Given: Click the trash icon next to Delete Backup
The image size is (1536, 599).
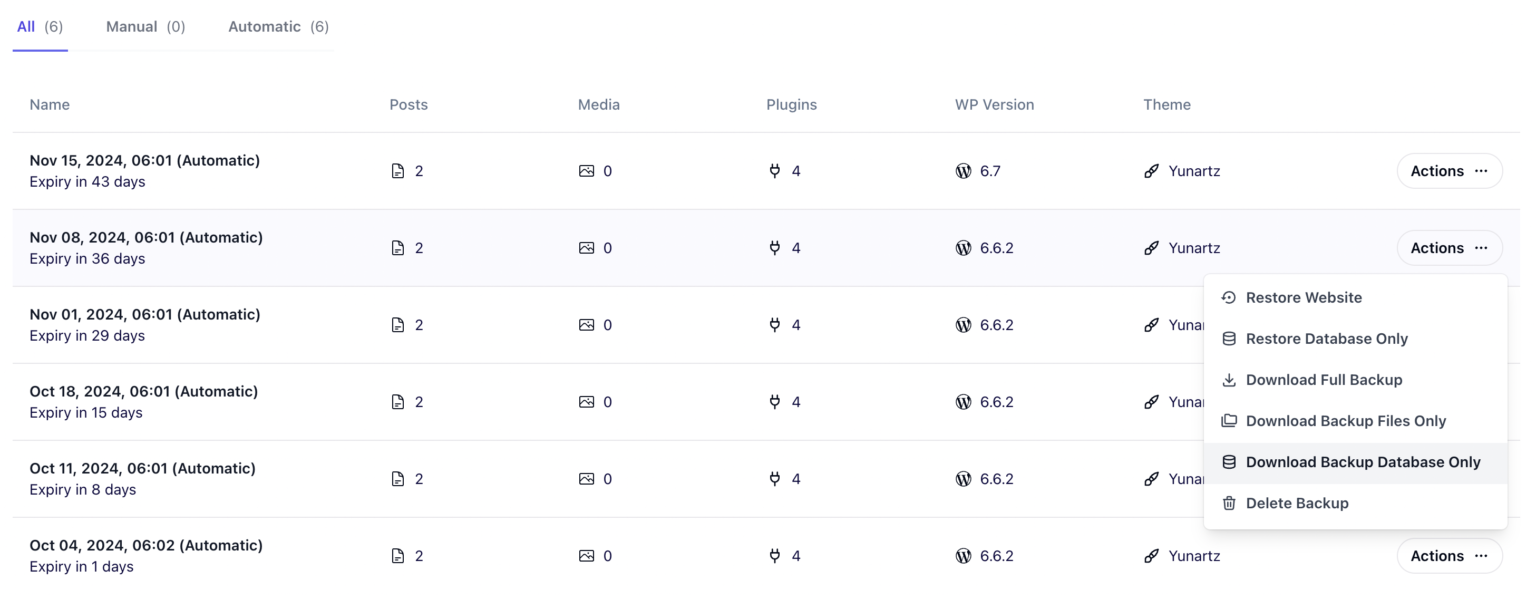Looking at the screenshot, I should (x=1228, y=503).
